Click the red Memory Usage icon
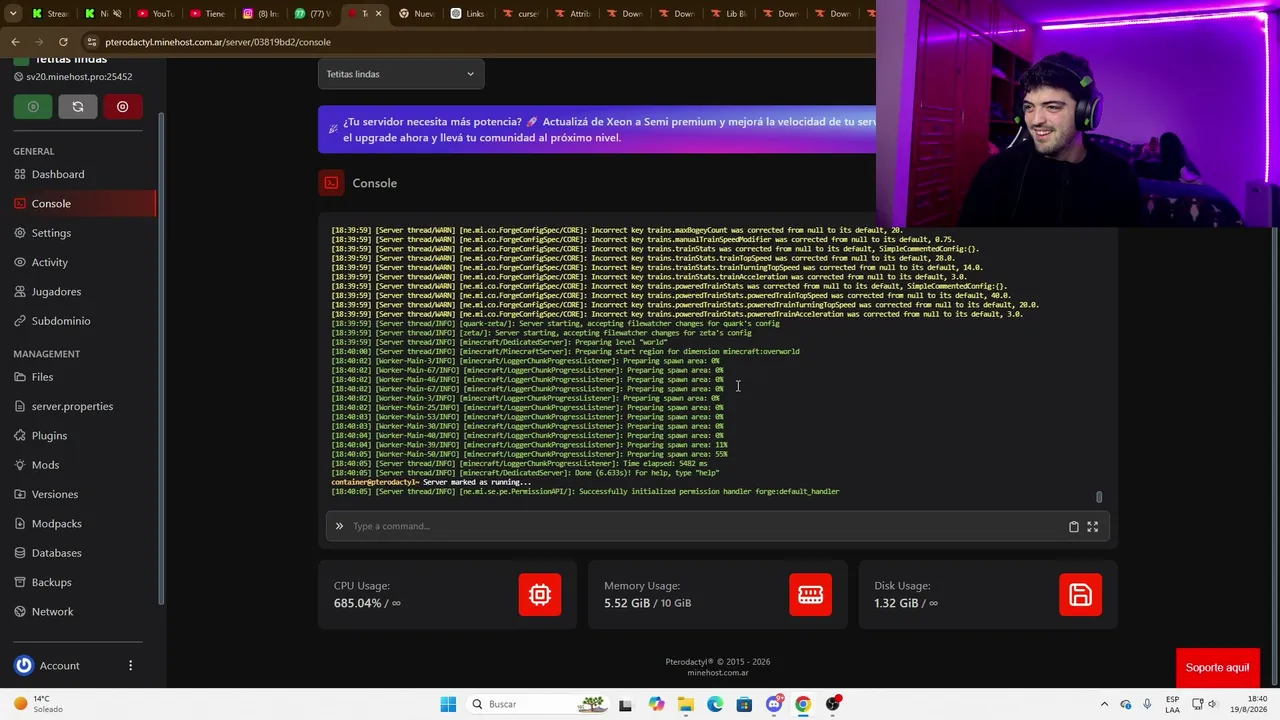This screenshot has width=1280, height=720. (x=810, y=595)
